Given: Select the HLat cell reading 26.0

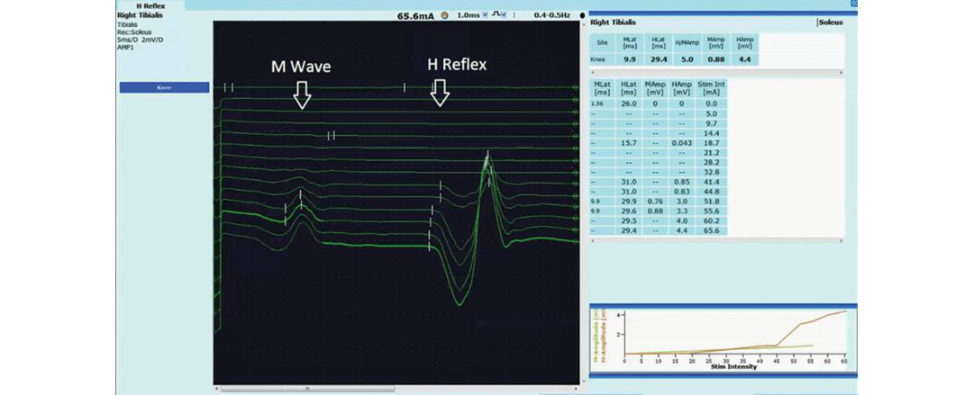Looking at the screenshot, I should click(629, 104).
